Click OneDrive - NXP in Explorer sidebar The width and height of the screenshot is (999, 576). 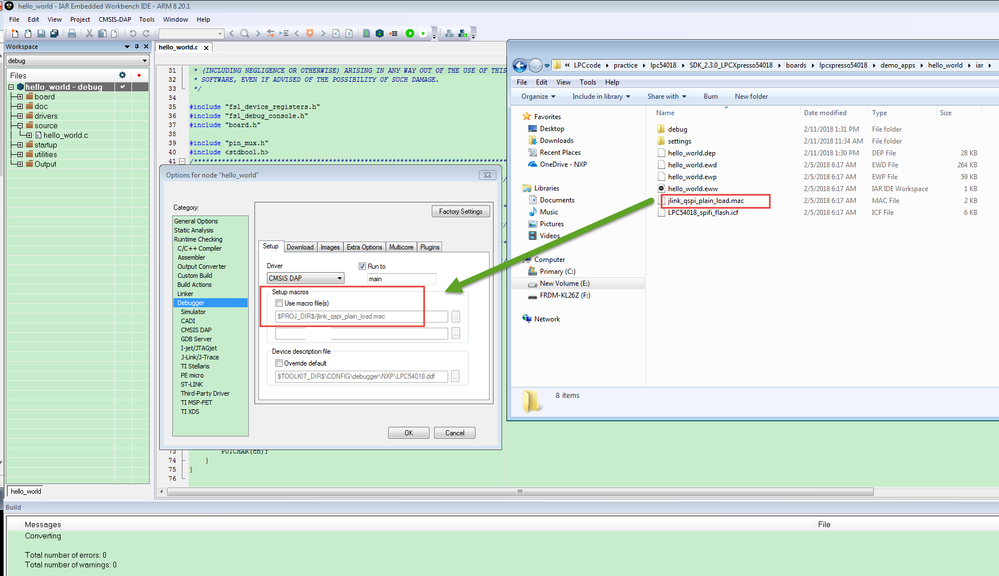(563, 164)
